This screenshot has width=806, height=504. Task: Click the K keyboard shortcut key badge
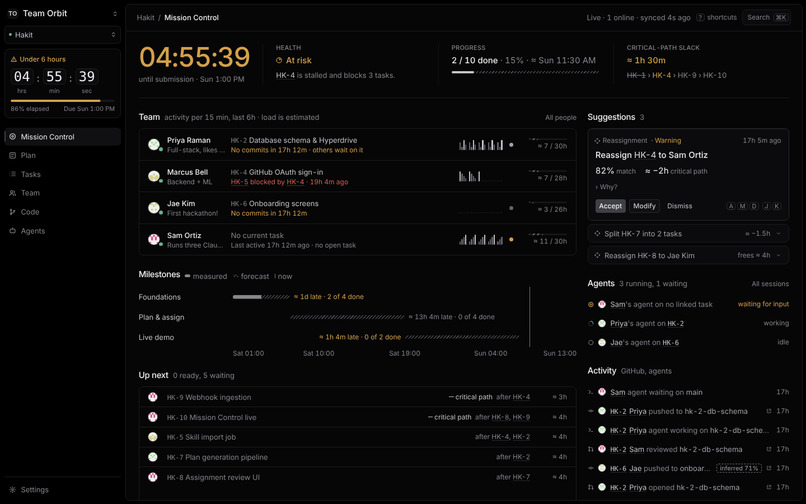coord(777,206)
